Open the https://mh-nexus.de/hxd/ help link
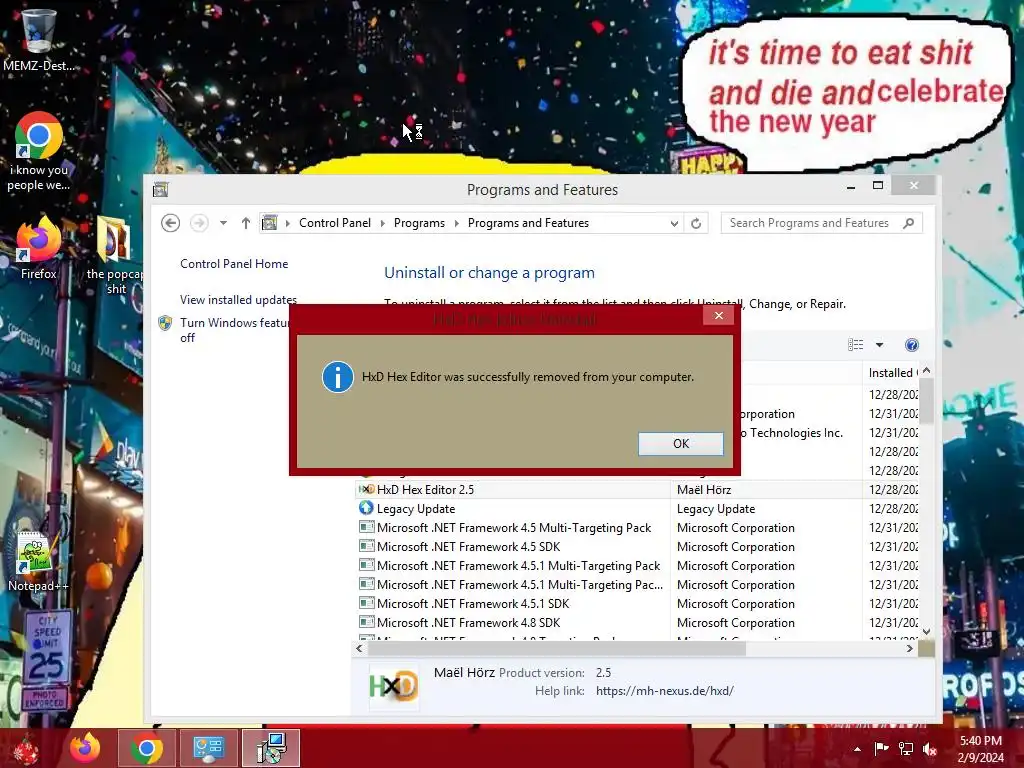 point(664,691)
